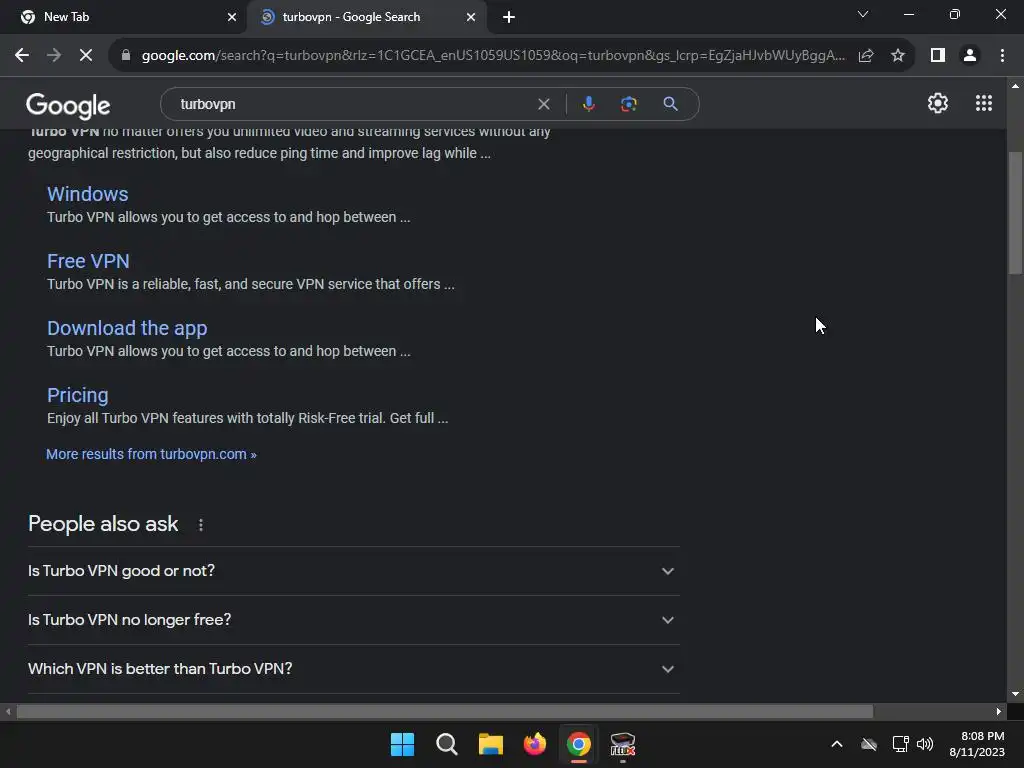The image size is (1024, 768).
Task: Open the Pricing sitelink
Action: [x=78, y=395]
